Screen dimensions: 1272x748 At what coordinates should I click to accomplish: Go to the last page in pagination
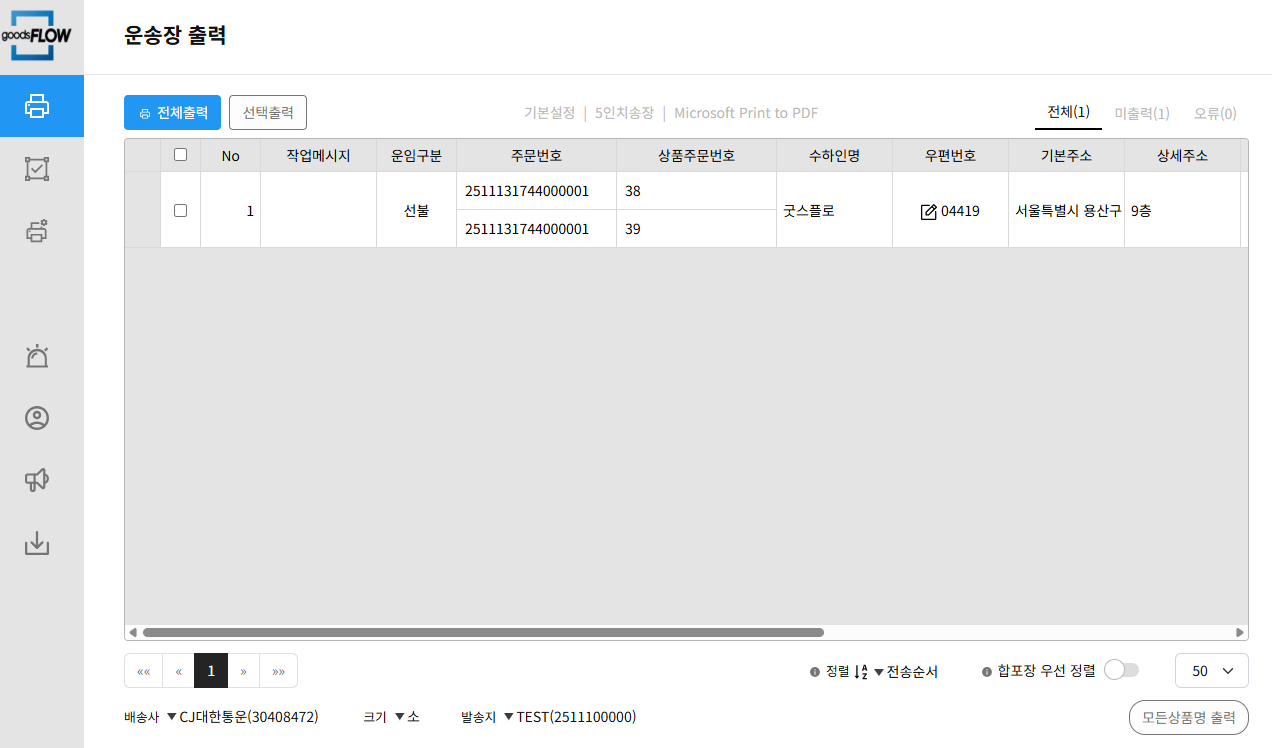click(279, 671)
